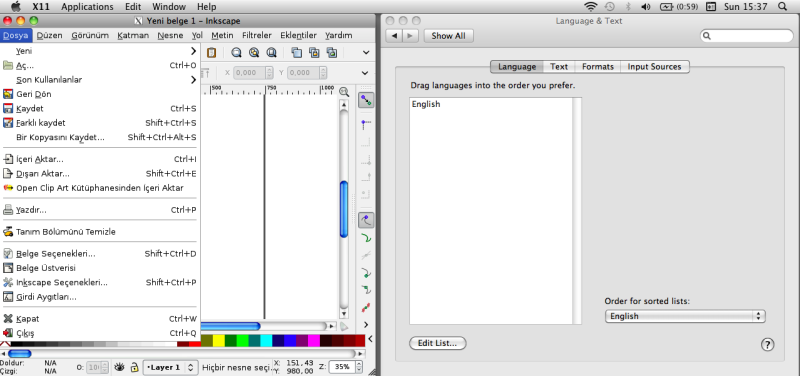Click the zoom to fit selection icon
The image size is (800, 376).
[x=236, y=52]
